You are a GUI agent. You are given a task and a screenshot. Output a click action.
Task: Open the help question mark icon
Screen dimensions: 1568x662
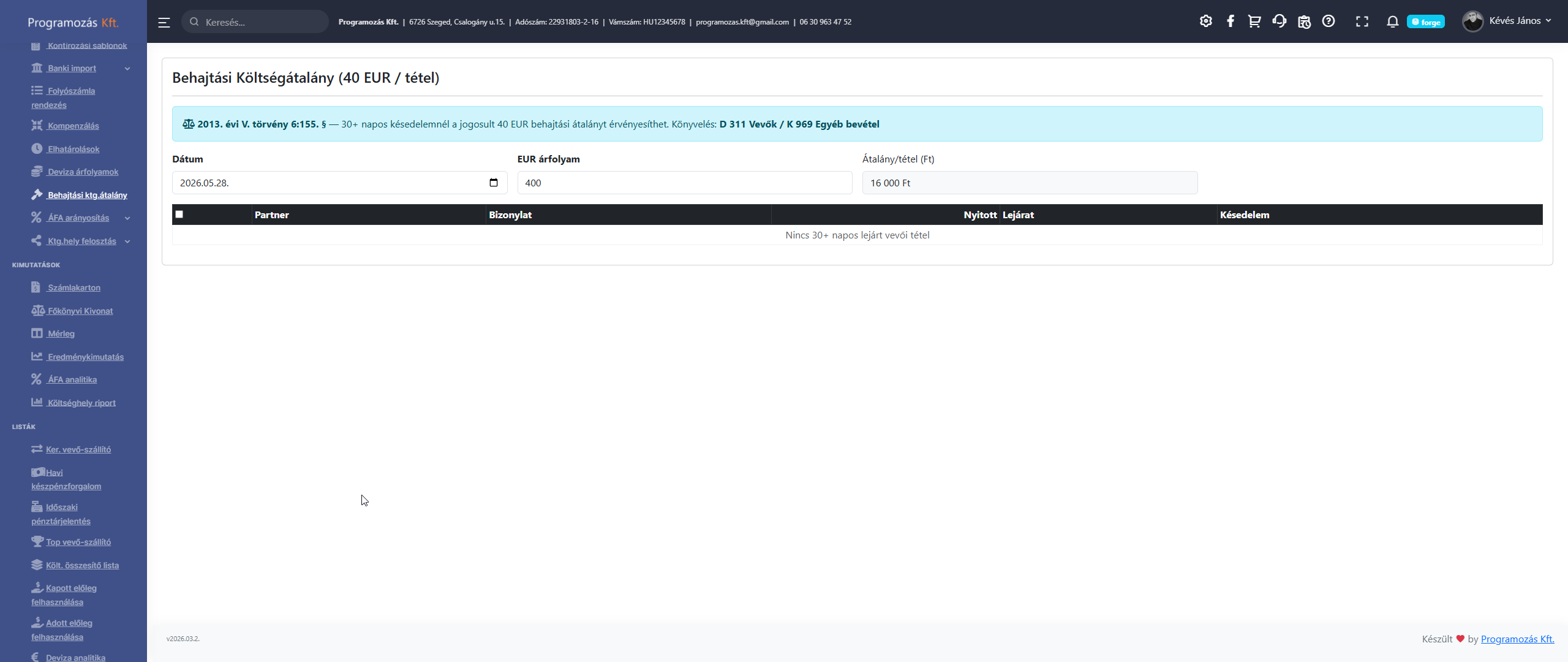tap(1329, 21)
